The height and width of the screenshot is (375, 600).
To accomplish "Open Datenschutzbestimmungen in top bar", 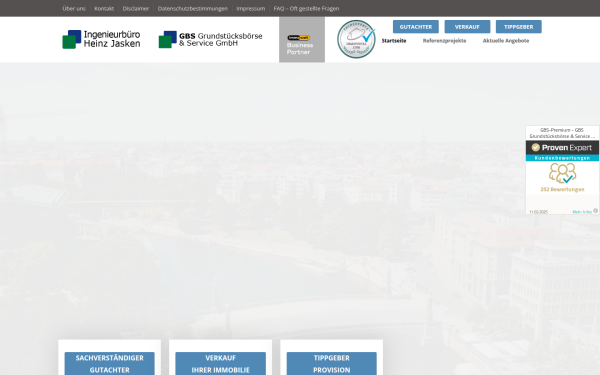I will pos(192,8).
